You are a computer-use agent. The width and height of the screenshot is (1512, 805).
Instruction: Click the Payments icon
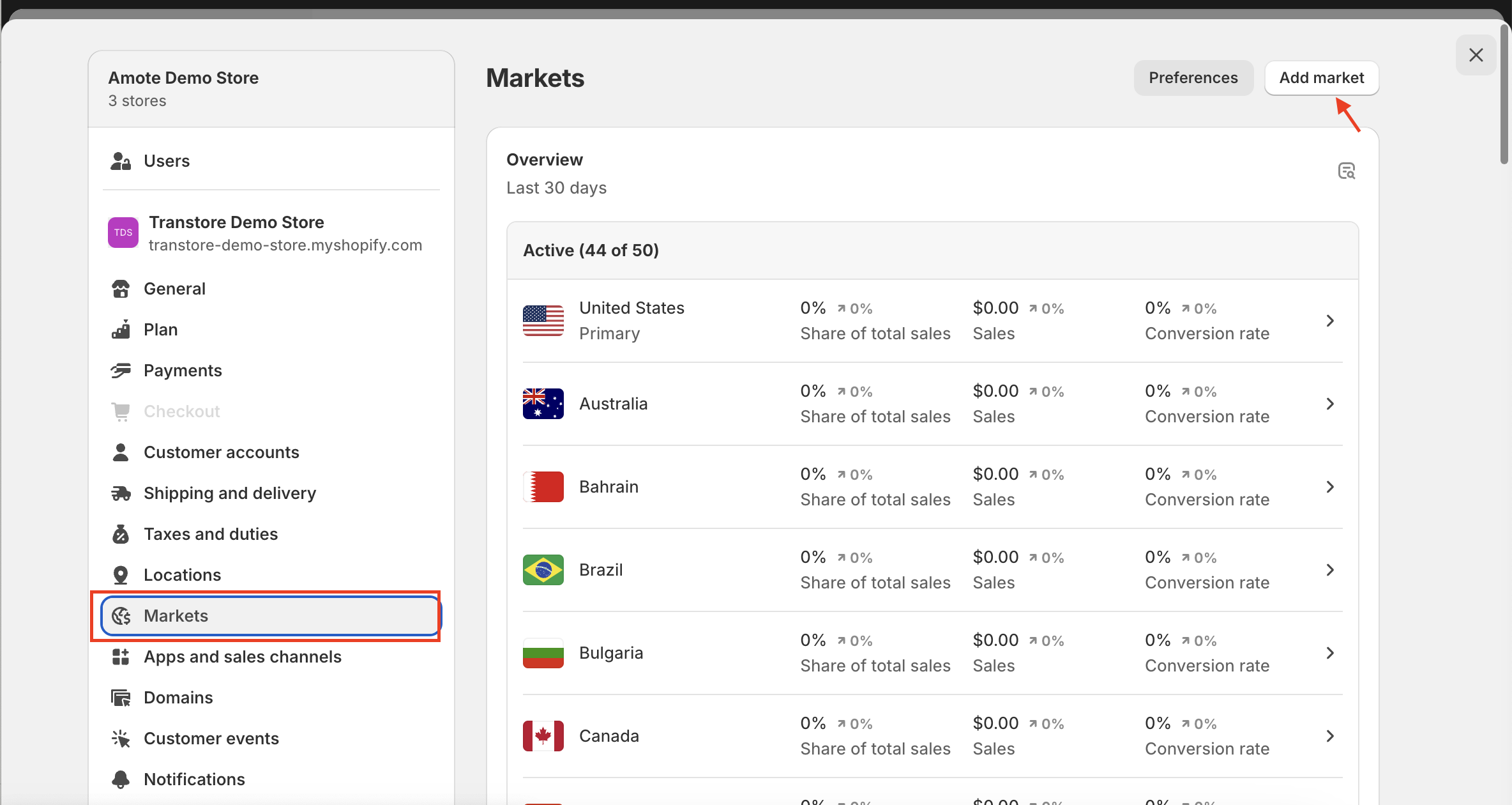click(x=121, y=371)
